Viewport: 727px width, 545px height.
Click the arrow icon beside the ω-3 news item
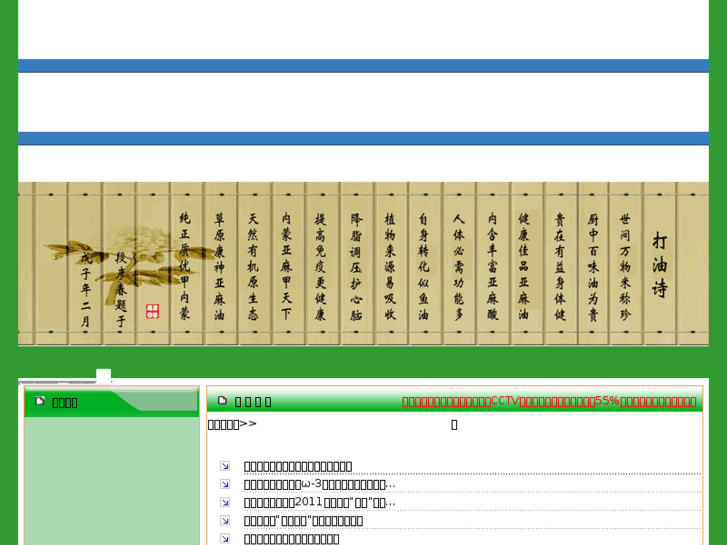coord(225,484)
